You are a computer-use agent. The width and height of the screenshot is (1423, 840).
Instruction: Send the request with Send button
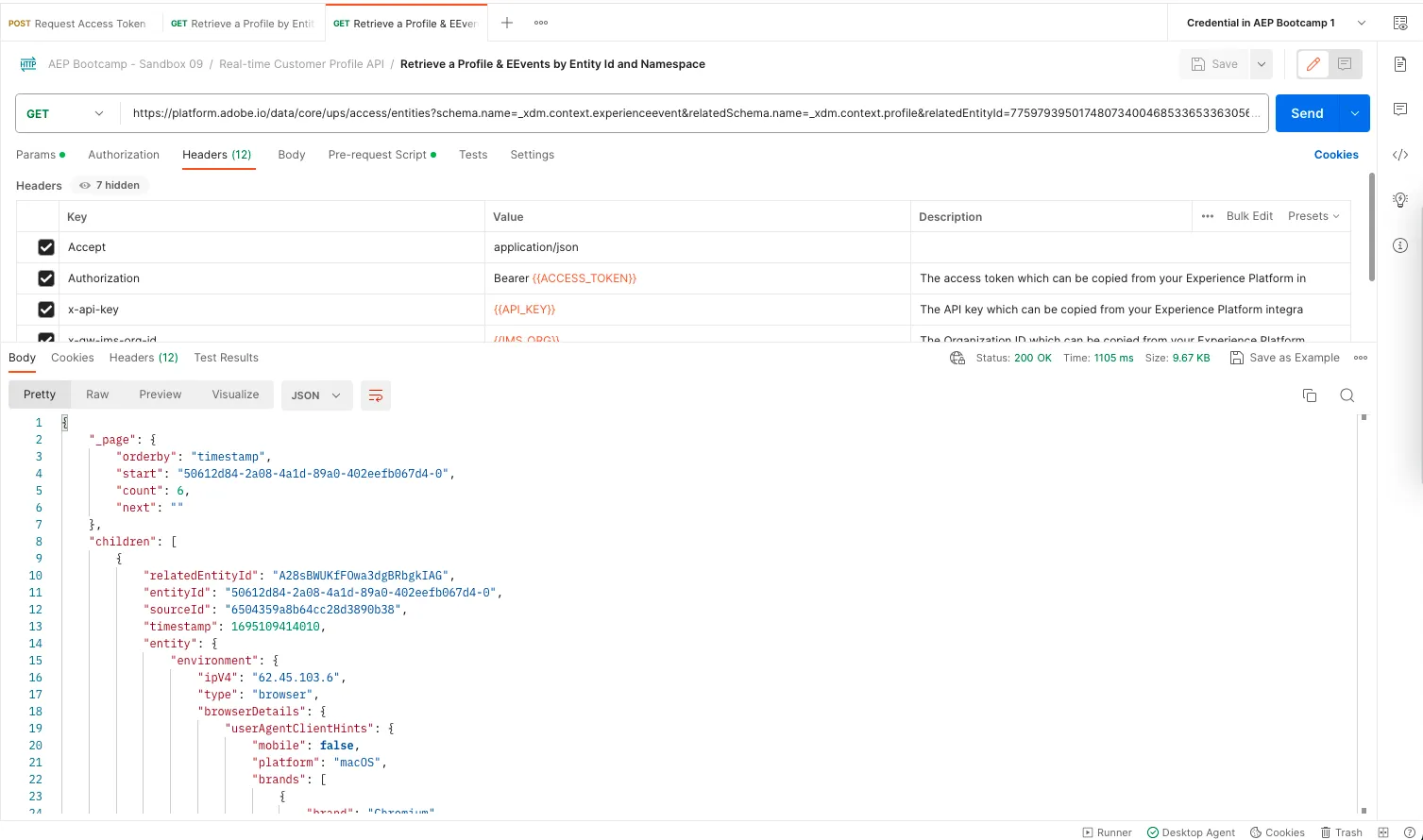click(x=1307, y=113)
